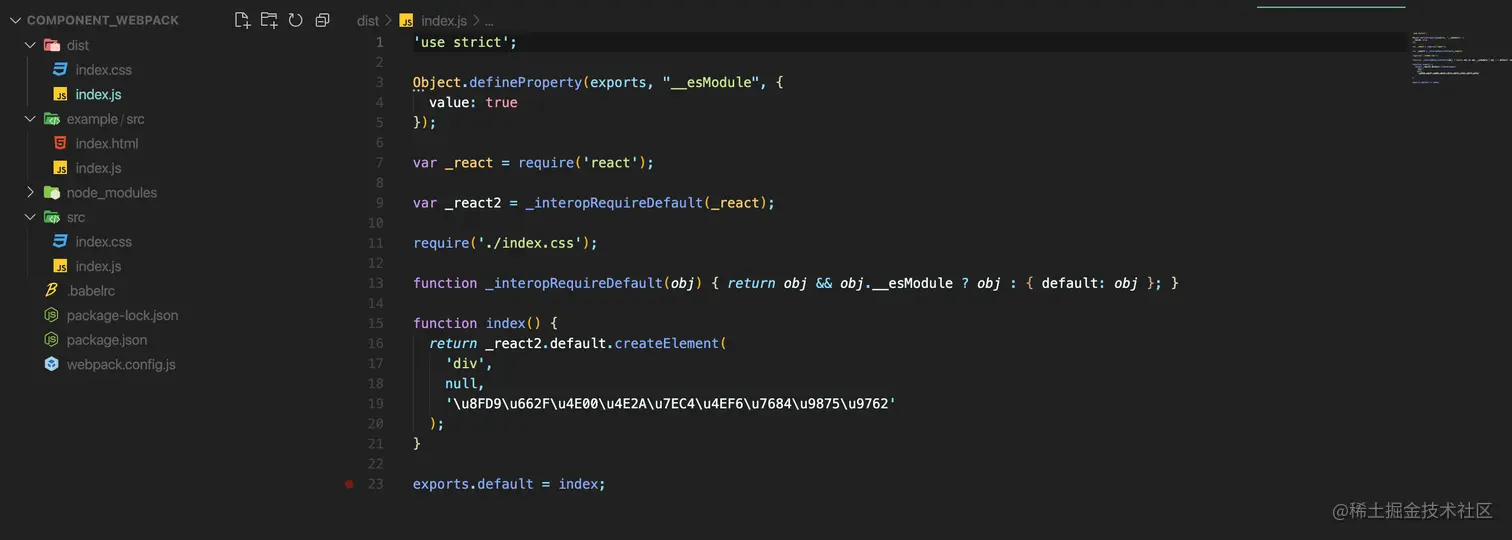Click the Babel icon beside .babelrc
Image resolution: width=1512 pixels, height=540 pixels.
tap(52, 290)
